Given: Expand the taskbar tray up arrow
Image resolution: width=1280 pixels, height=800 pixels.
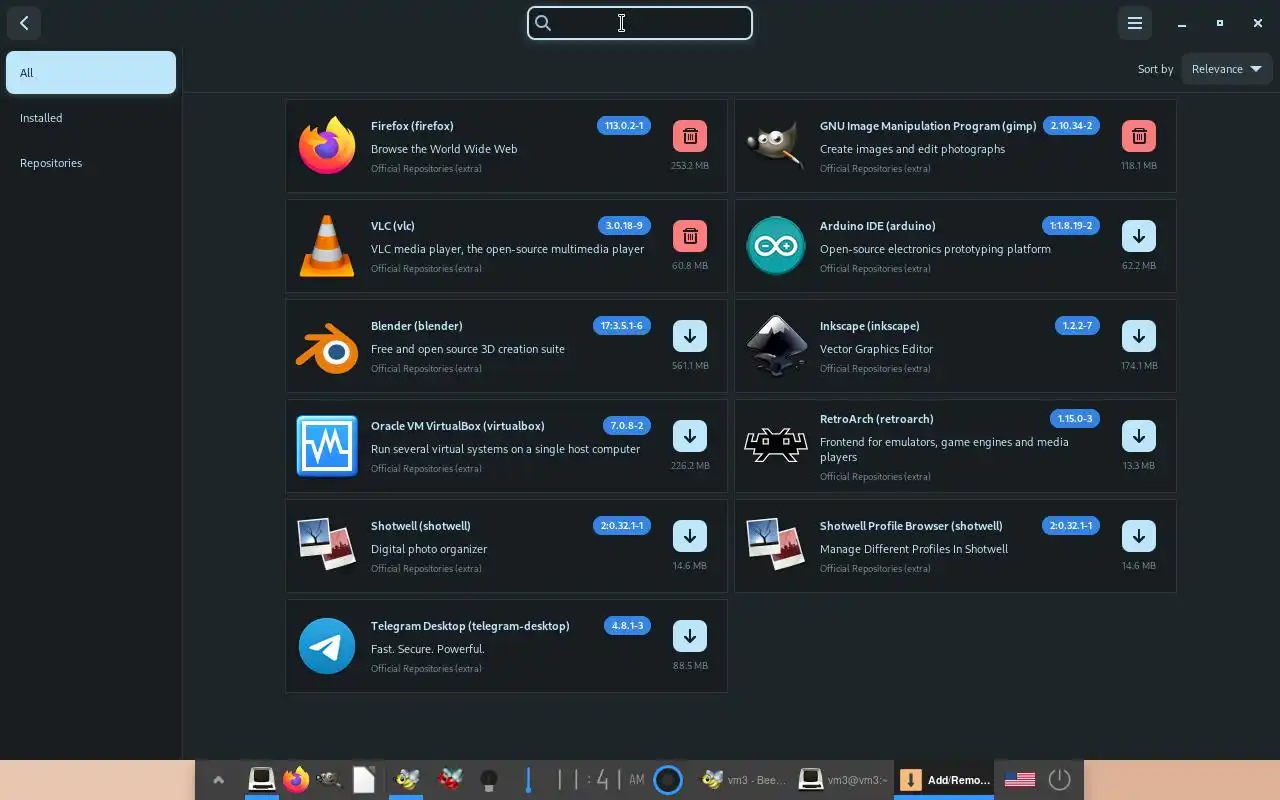Looking at the screenshot, I should click(x=218, y=780).
